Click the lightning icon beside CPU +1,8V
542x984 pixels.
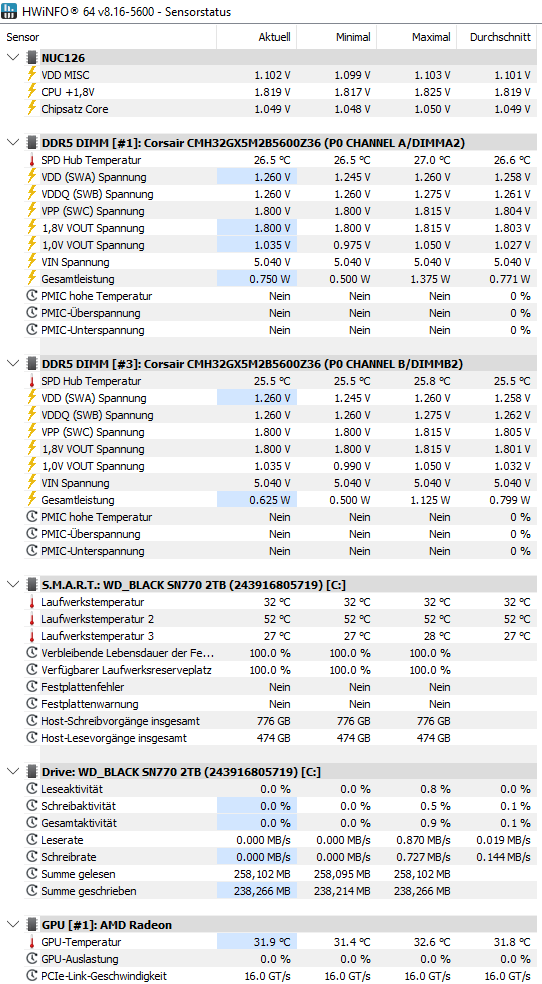(31, 92)
